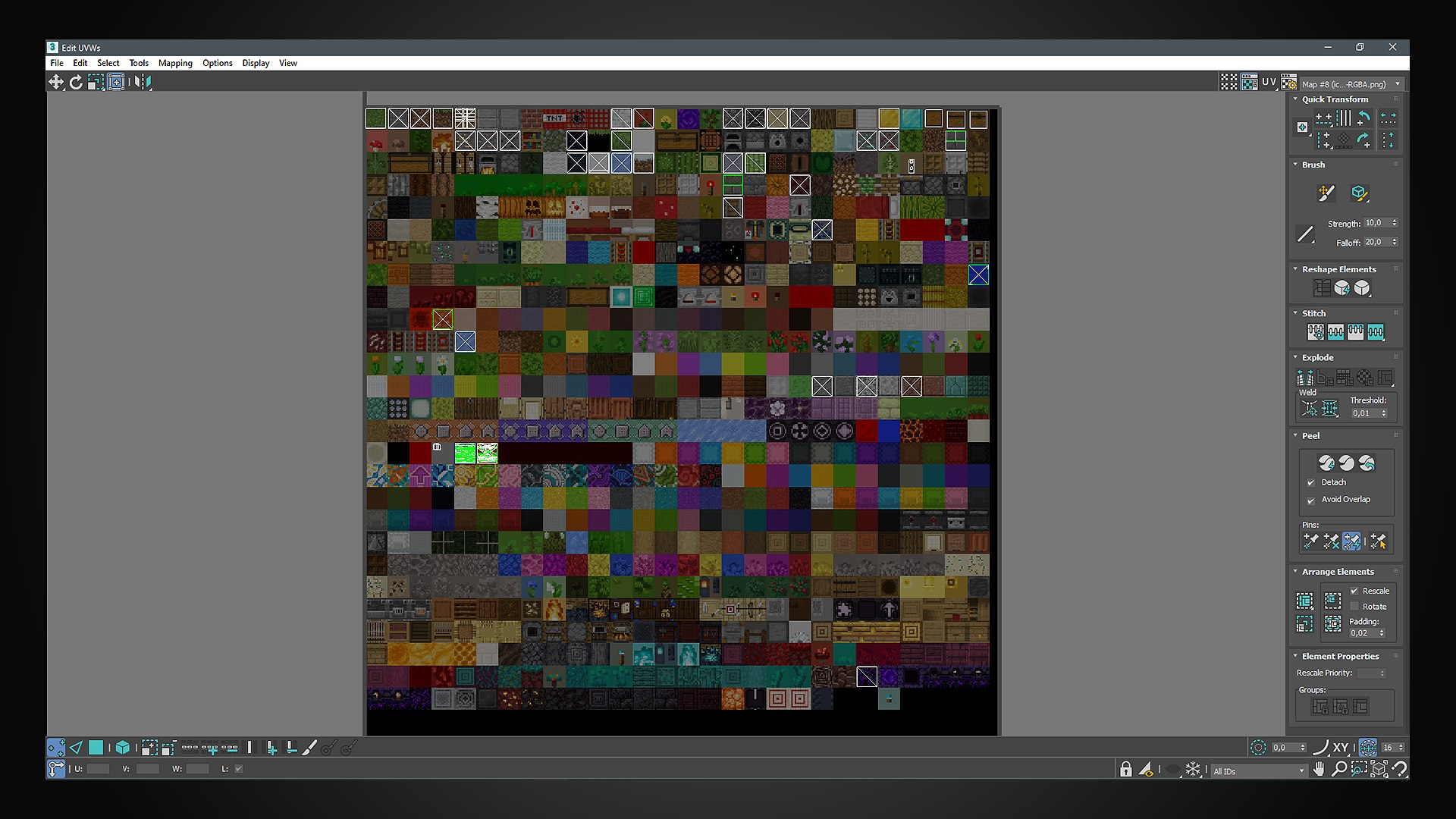Image resolution: width=1456 pixels, height=819 pixels.
Task: Select the Relax brush
Action: (1360, 193)
